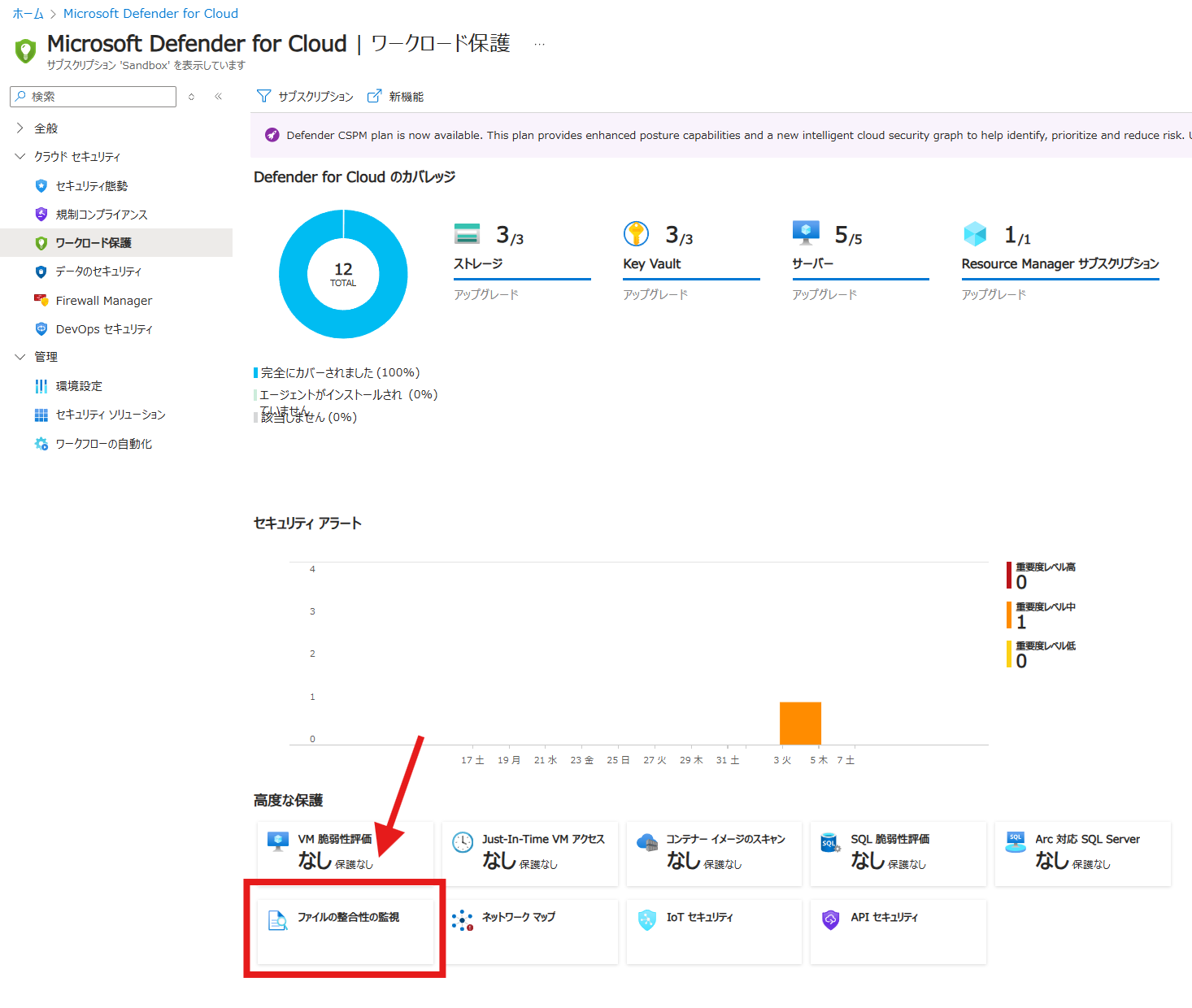Click アップグレード under ストレージ
Image resolution: width=1192 pixels, height=1008 pixels.
(486, 294)
